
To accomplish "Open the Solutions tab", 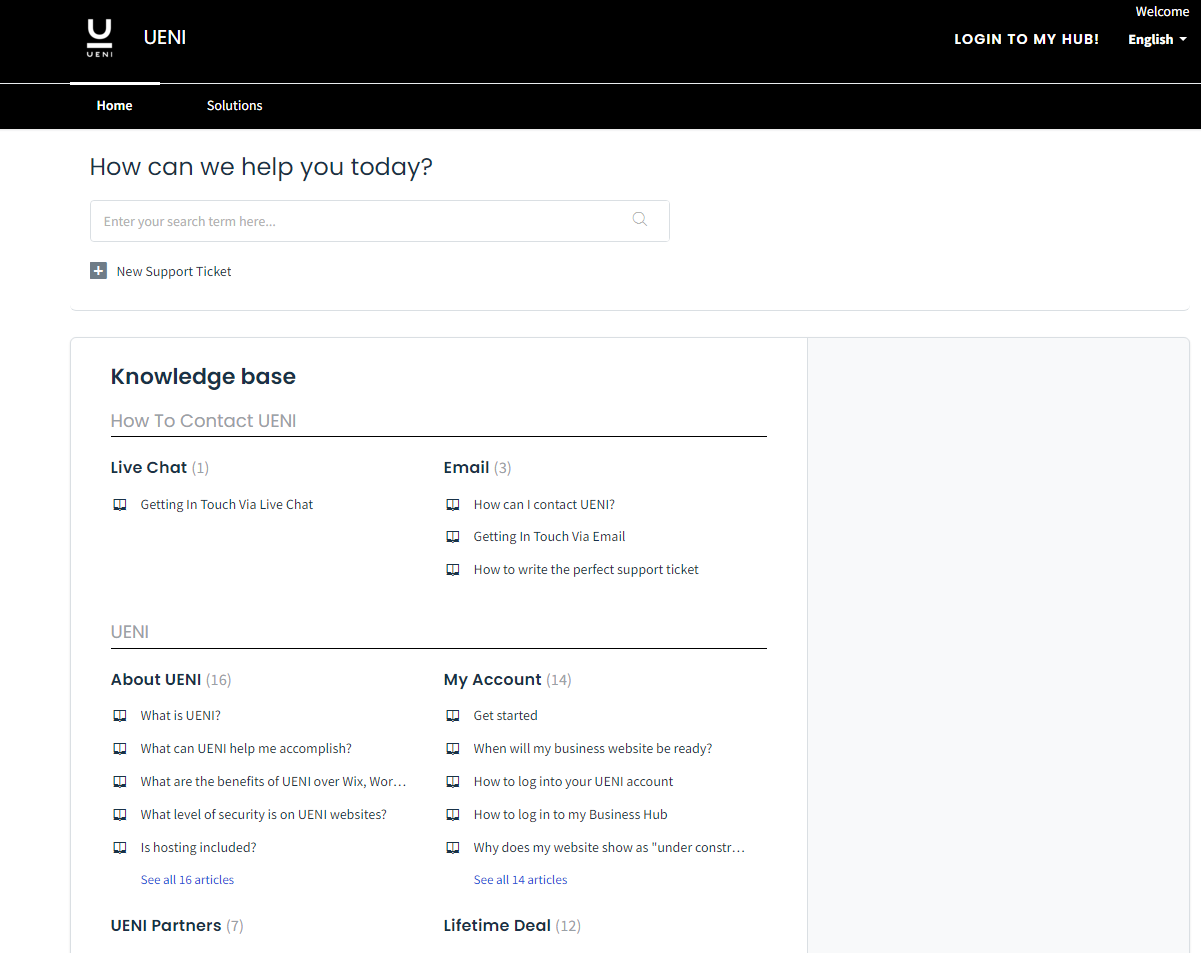I will 235,105.
